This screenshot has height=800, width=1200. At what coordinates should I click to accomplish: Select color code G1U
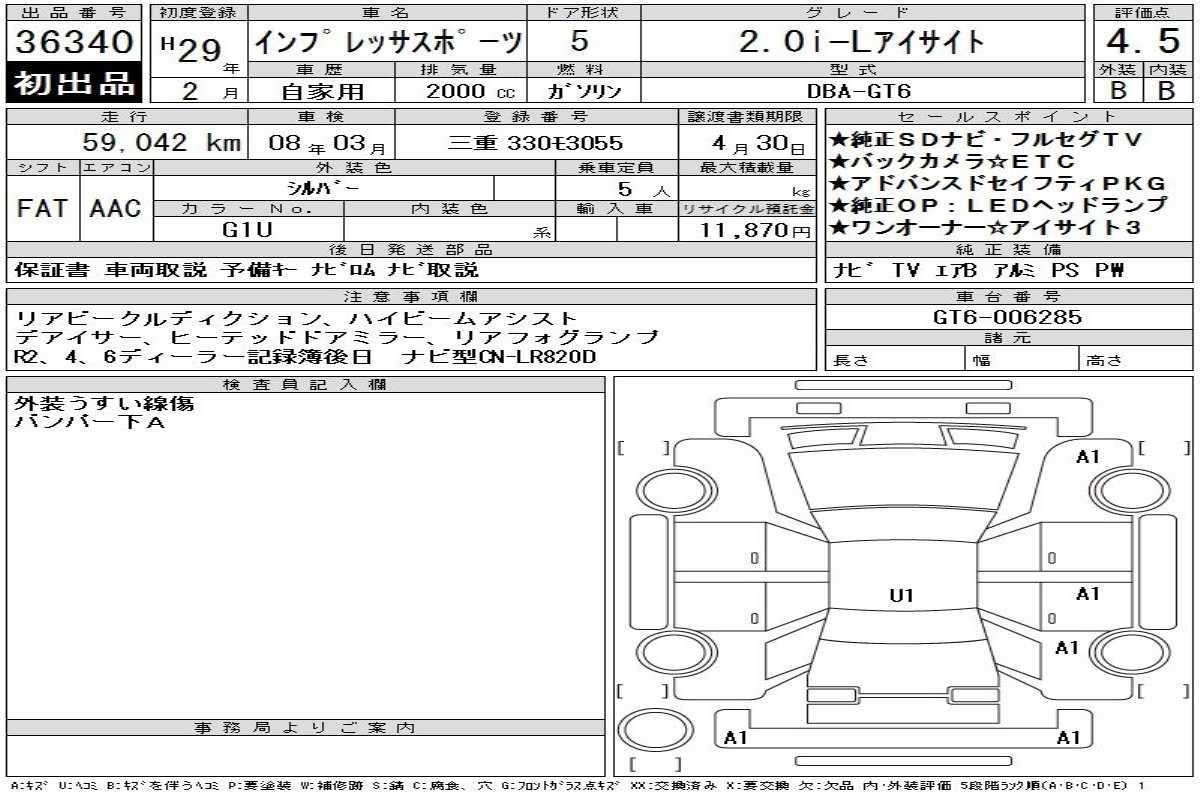[247, 229]
